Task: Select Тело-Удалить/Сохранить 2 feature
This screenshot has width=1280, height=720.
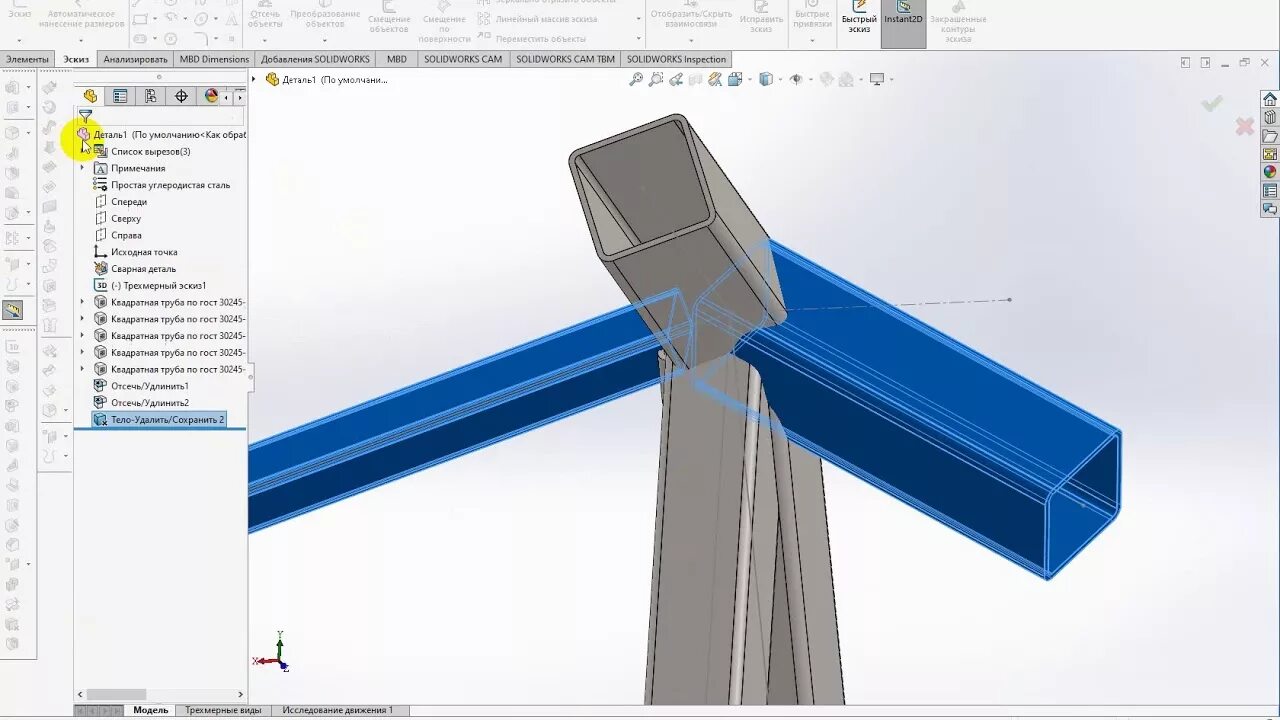Action: 158,420
